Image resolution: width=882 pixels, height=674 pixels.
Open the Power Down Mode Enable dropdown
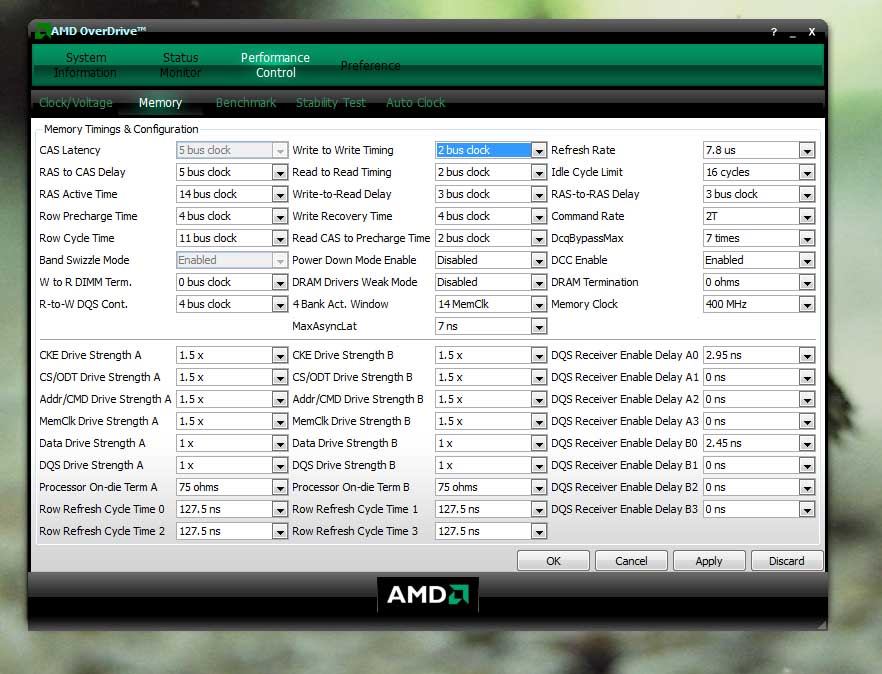tap(539, 260)
